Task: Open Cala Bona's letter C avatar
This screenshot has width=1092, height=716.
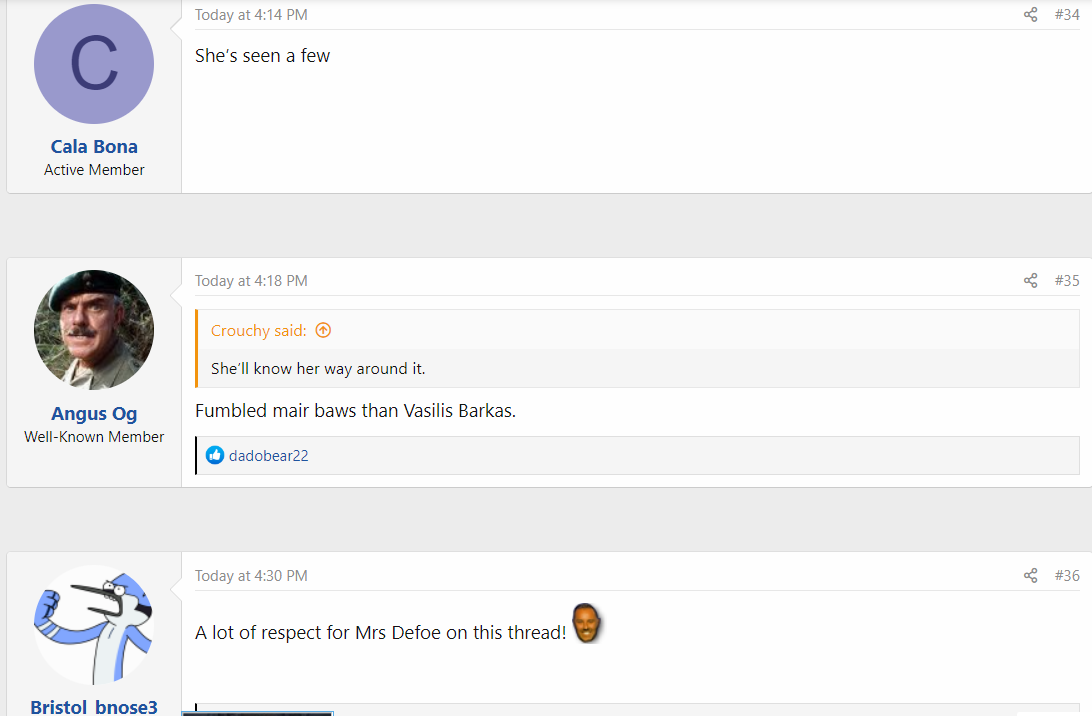Action: pos(94,64)
